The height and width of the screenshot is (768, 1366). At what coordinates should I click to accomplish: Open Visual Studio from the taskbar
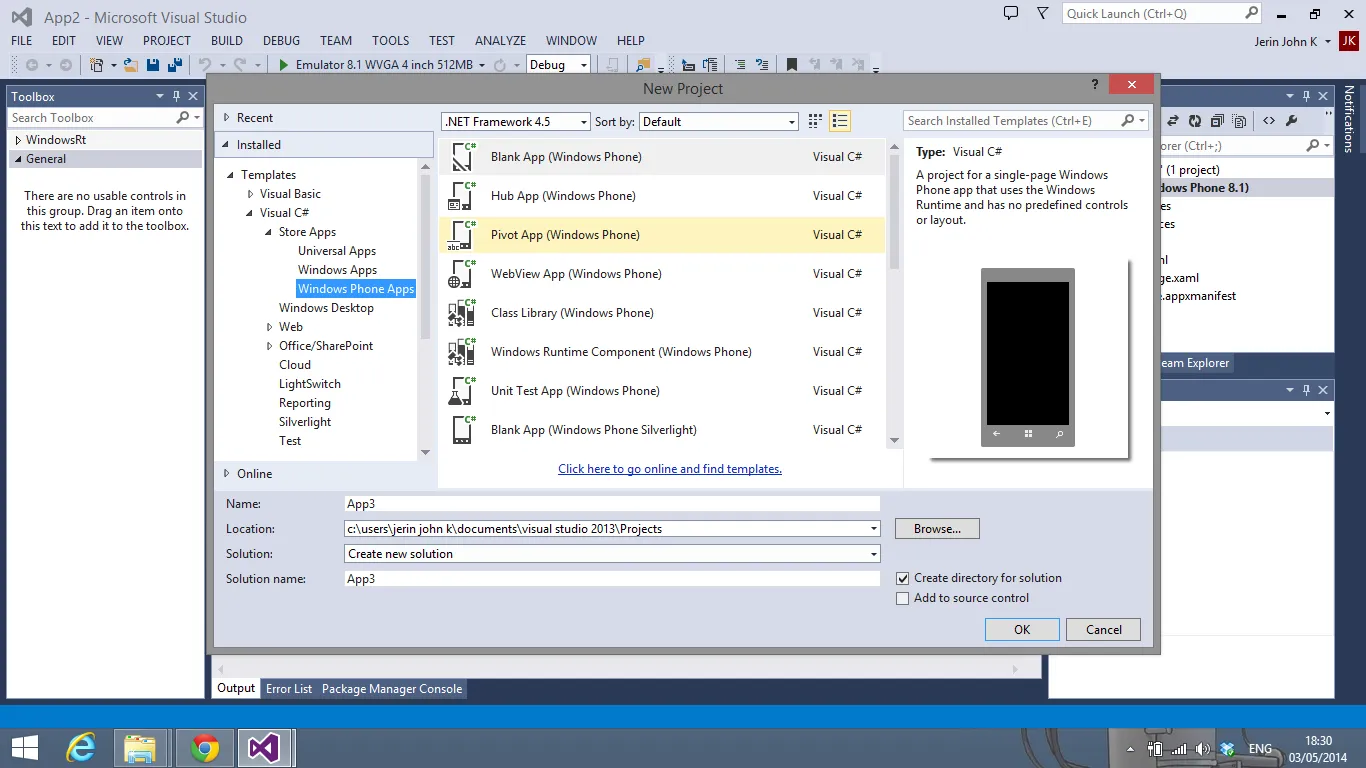click(265, 748)
